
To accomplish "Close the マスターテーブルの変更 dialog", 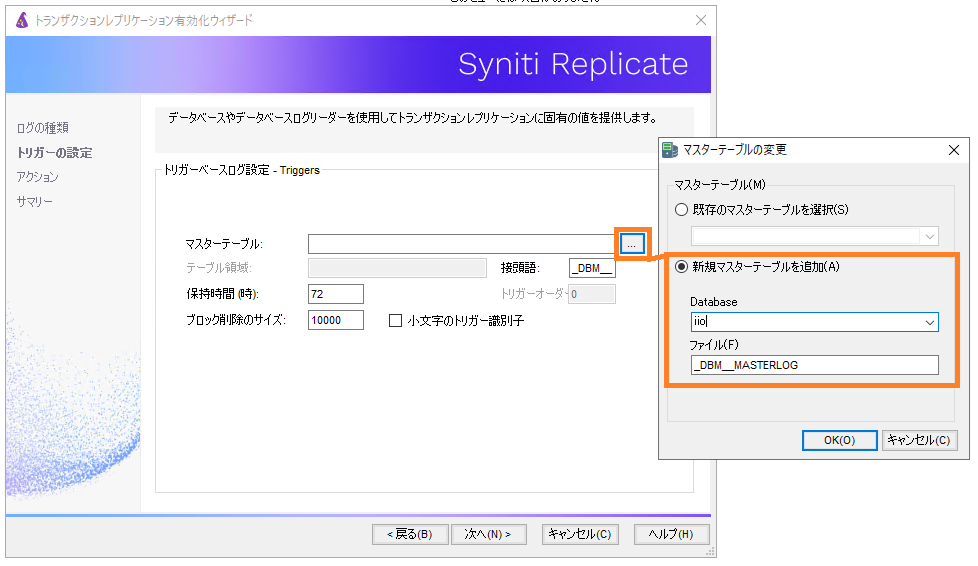I will coord(954,150).
